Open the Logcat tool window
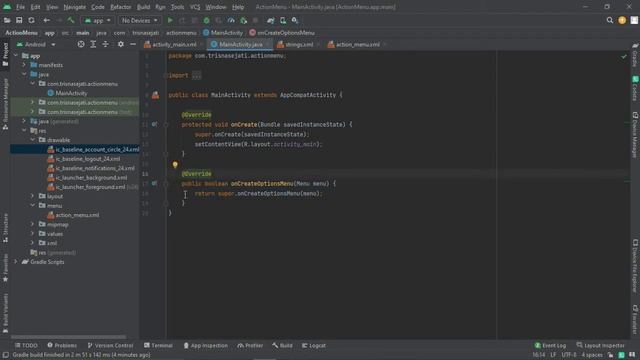 pos(314,345)
